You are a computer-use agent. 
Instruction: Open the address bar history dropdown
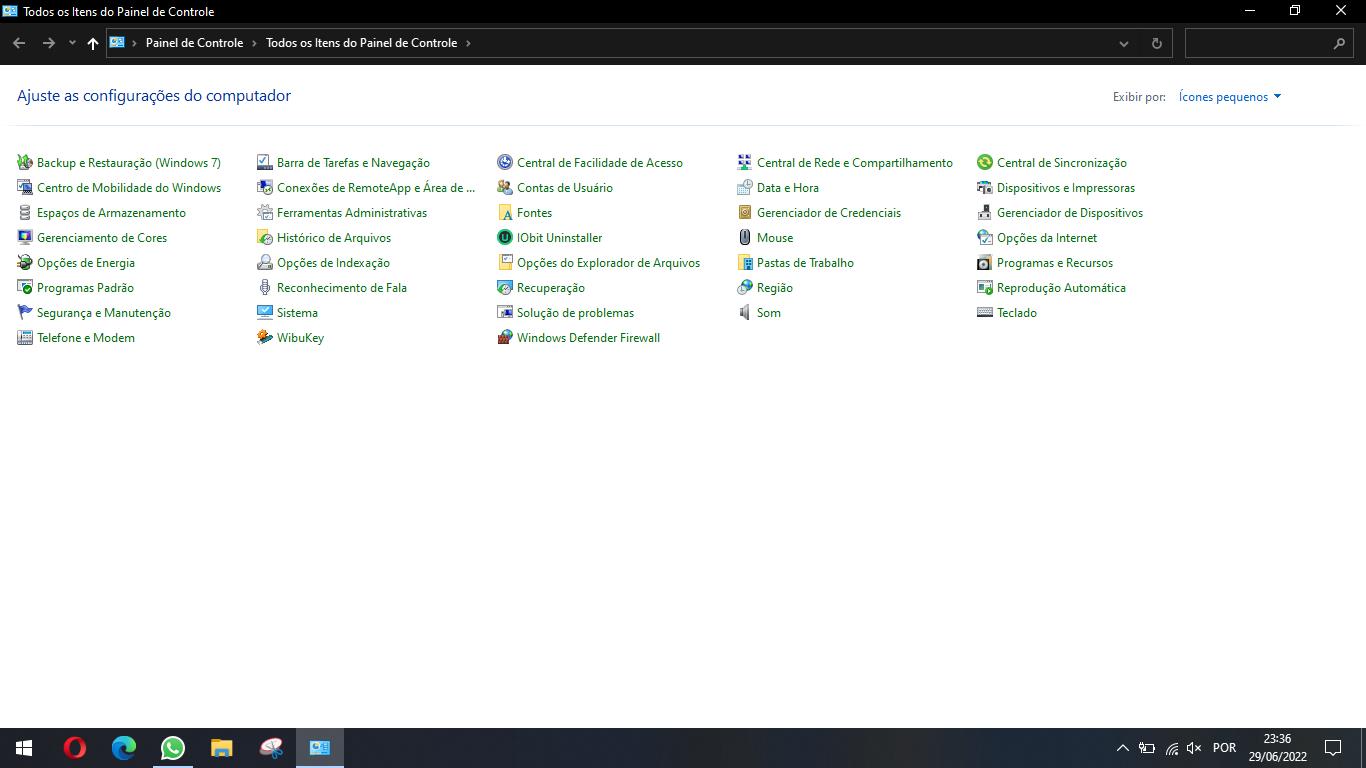tap(1124, 43)
